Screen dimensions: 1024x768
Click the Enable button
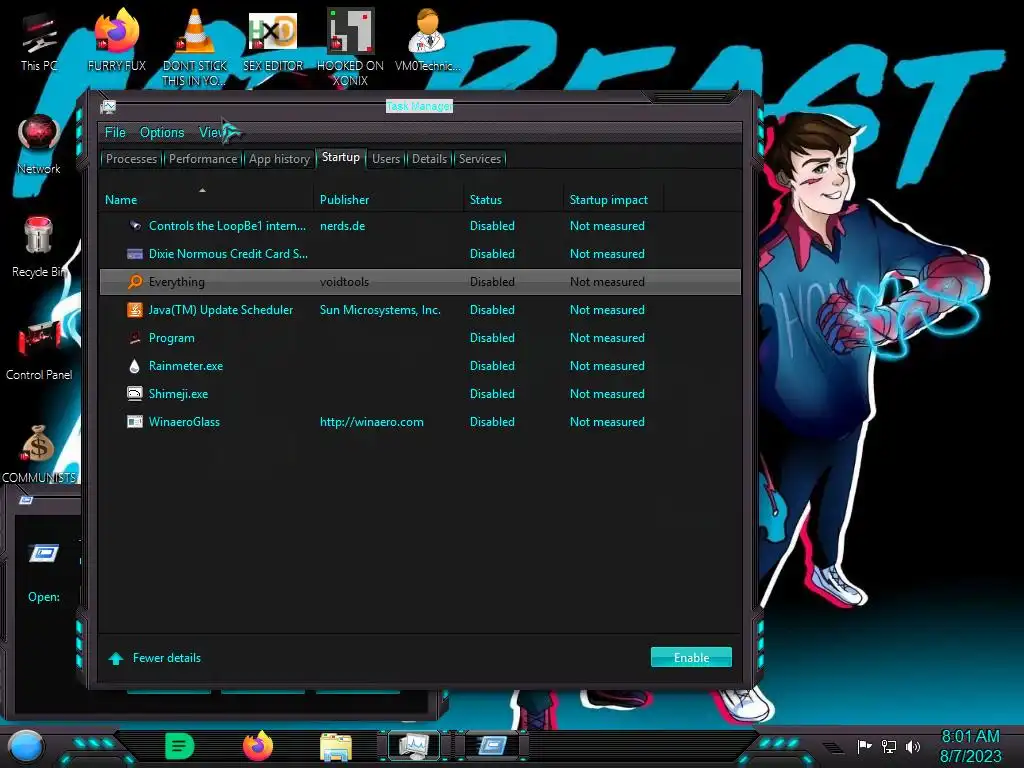691,658
